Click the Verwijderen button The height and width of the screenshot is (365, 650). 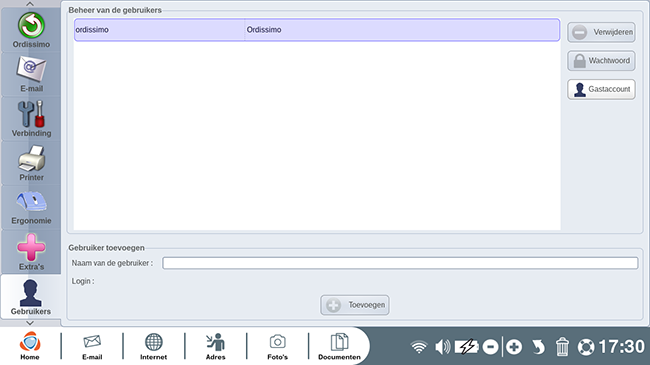pos(601,32)
